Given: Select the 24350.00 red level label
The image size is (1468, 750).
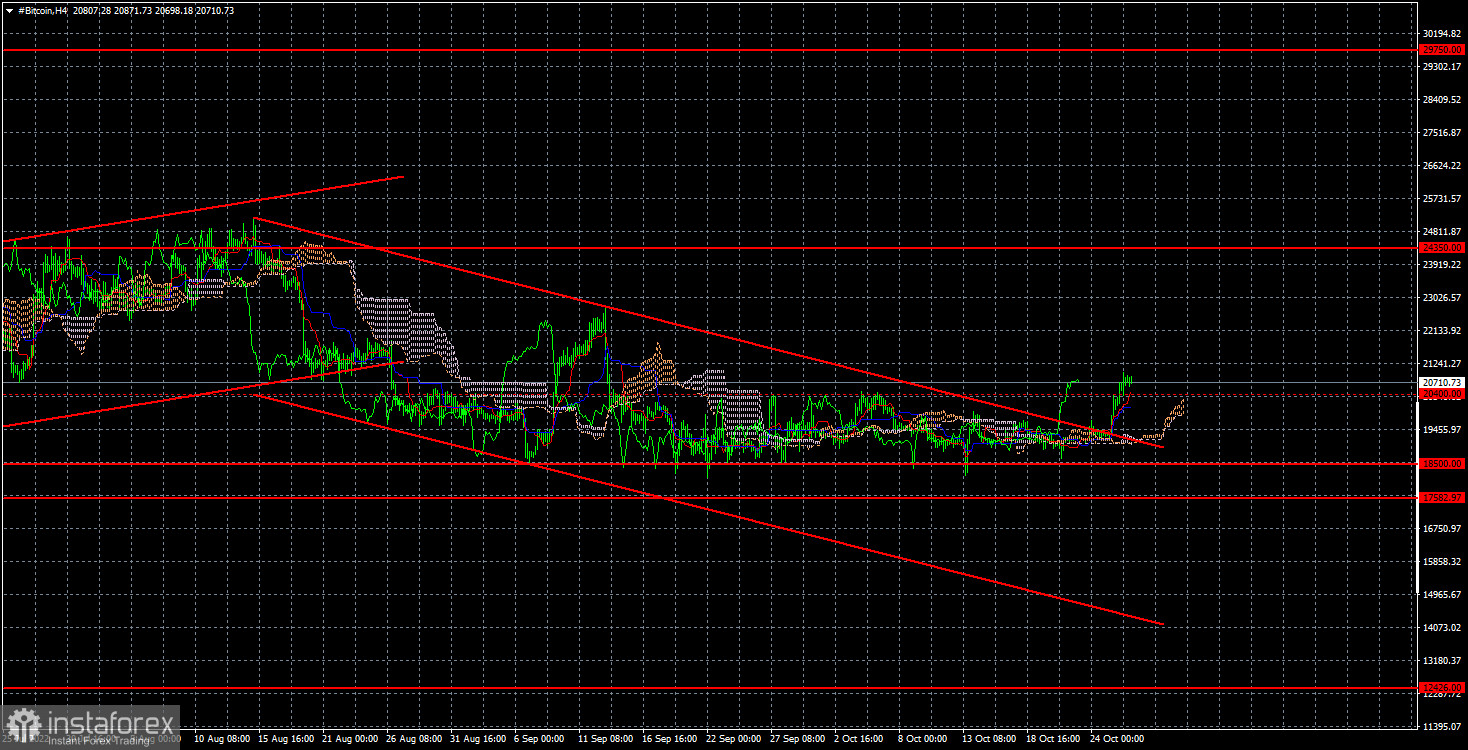Looking at the screenshot, I should pos(1442,247).
